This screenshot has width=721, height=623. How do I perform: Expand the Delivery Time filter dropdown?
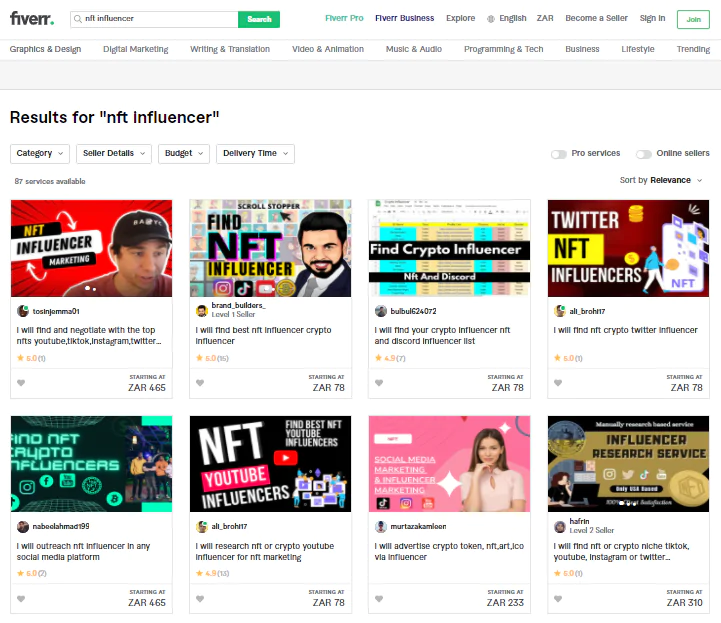[255, 154]
